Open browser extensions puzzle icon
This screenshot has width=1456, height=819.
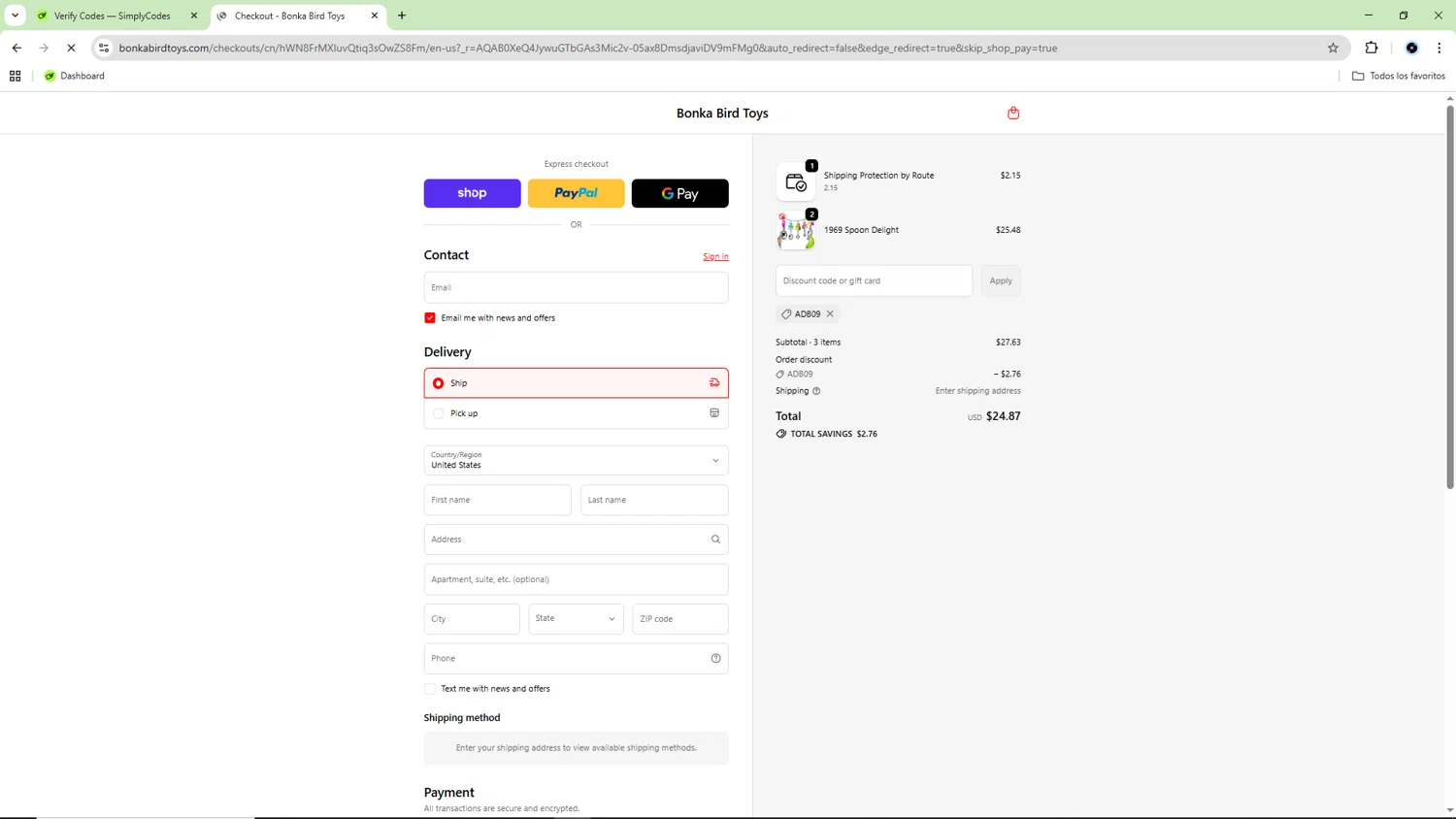point(1372,48)
